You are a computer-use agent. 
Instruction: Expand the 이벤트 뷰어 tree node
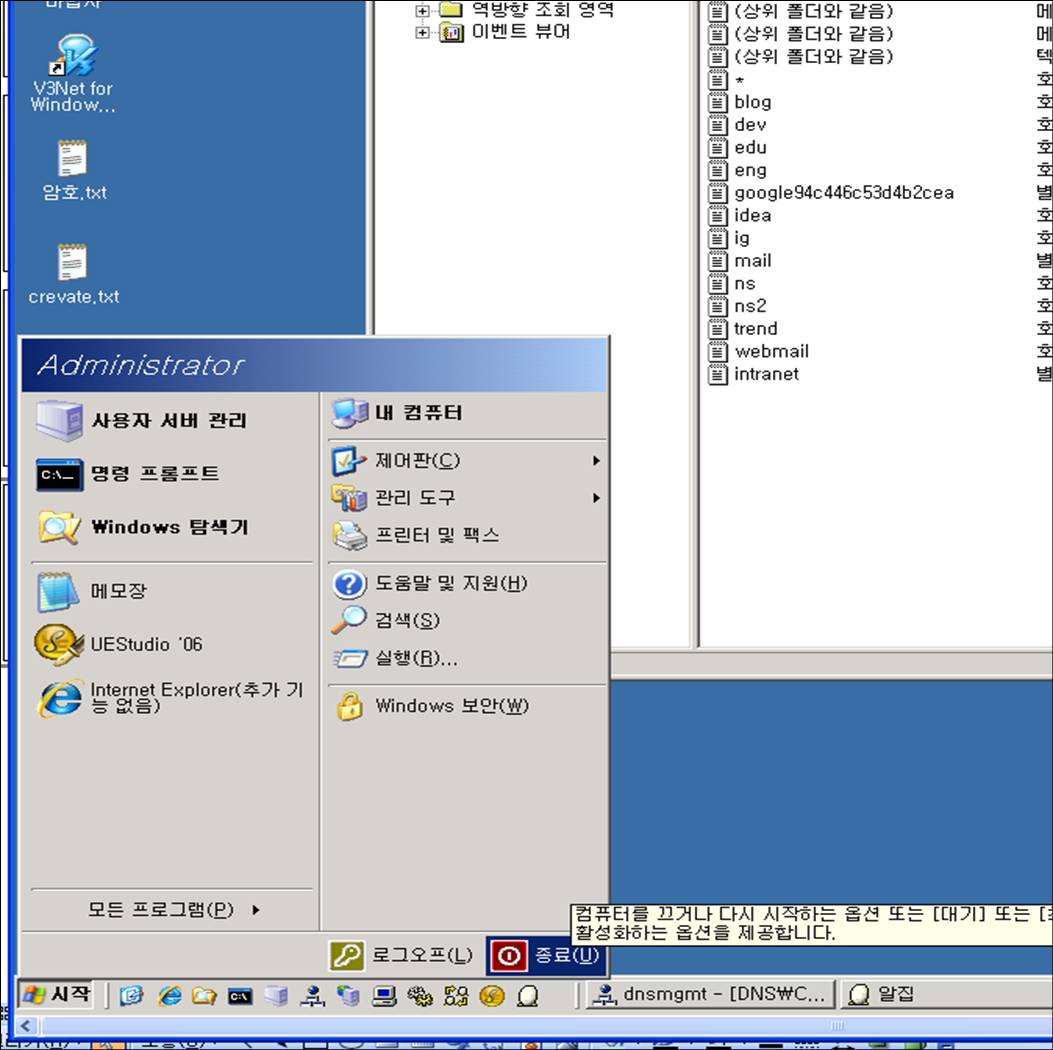pos(422,32)
